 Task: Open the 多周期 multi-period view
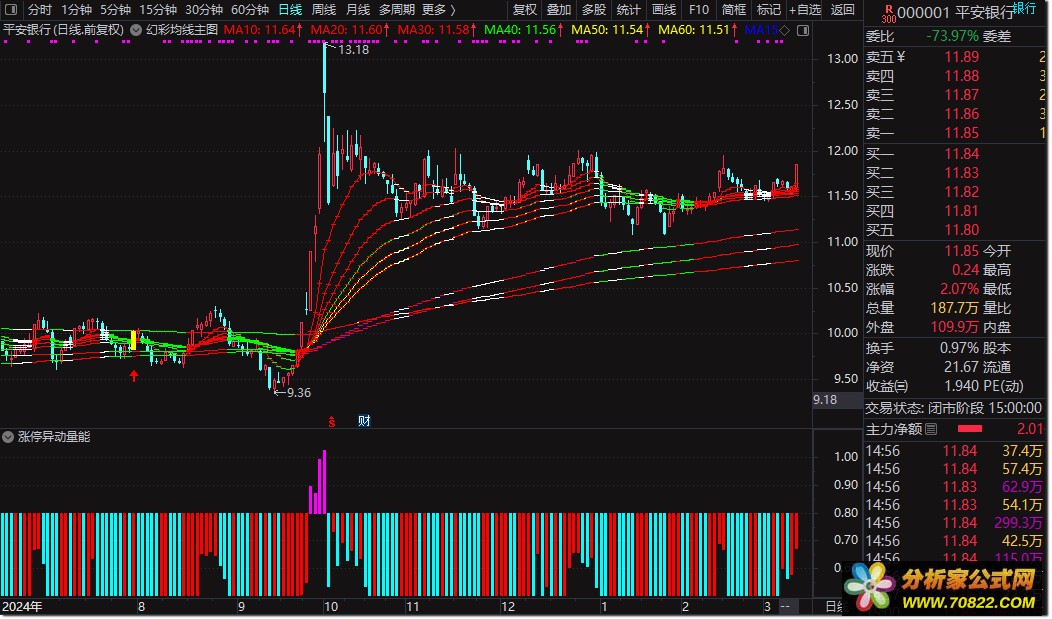[x=397, y=9]
